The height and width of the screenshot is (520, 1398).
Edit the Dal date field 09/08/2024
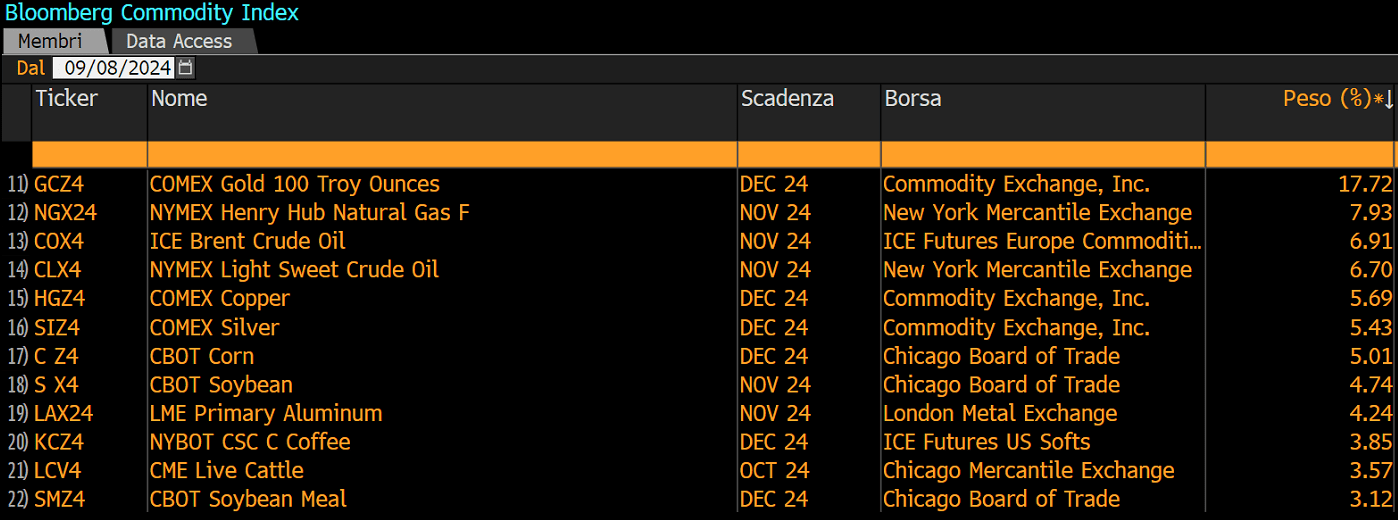point(112,68)
